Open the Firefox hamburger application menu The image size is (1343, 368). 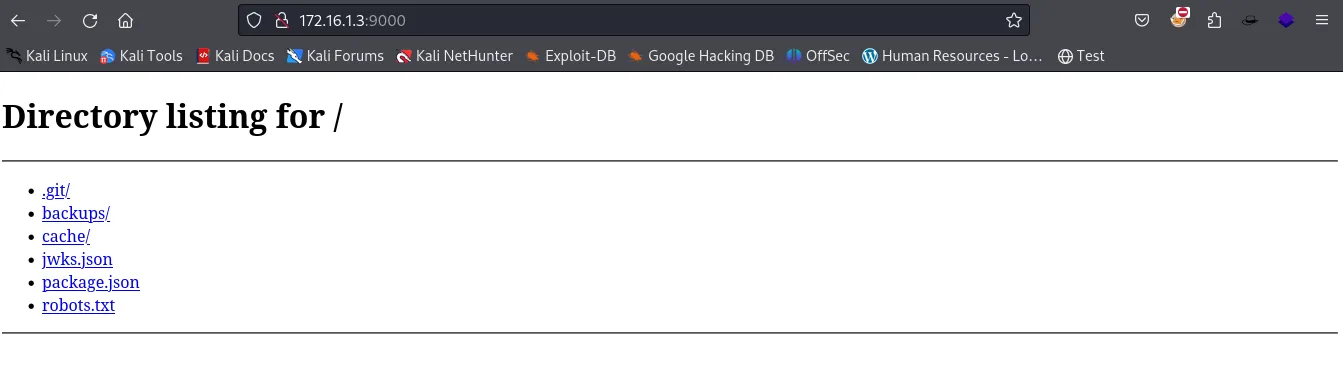click(x=1321, y=20)
